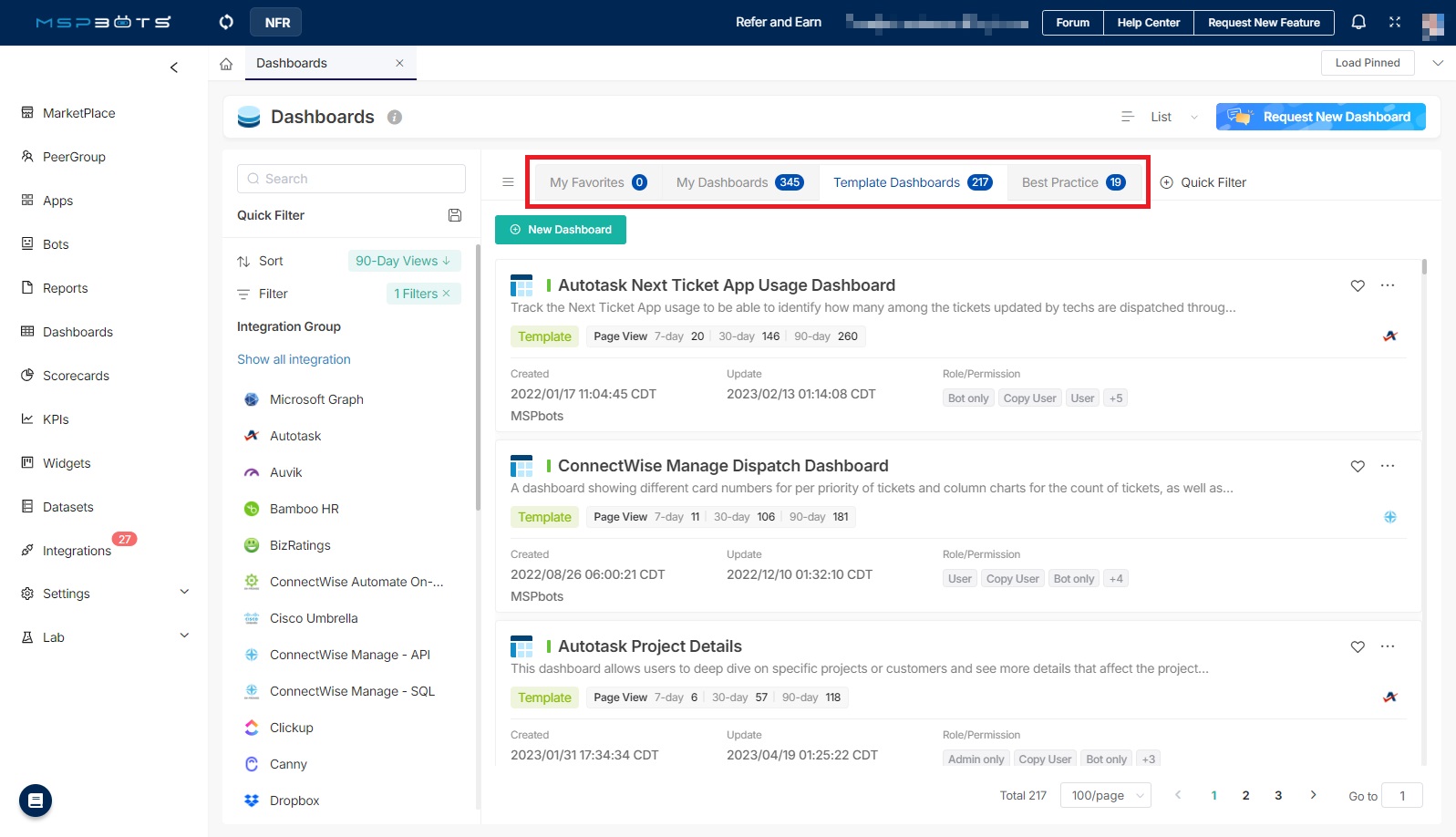This screenshot has width=1456, height=837.
Task: Click the refresh sync icon in header
Action: [x=226, y=22]
